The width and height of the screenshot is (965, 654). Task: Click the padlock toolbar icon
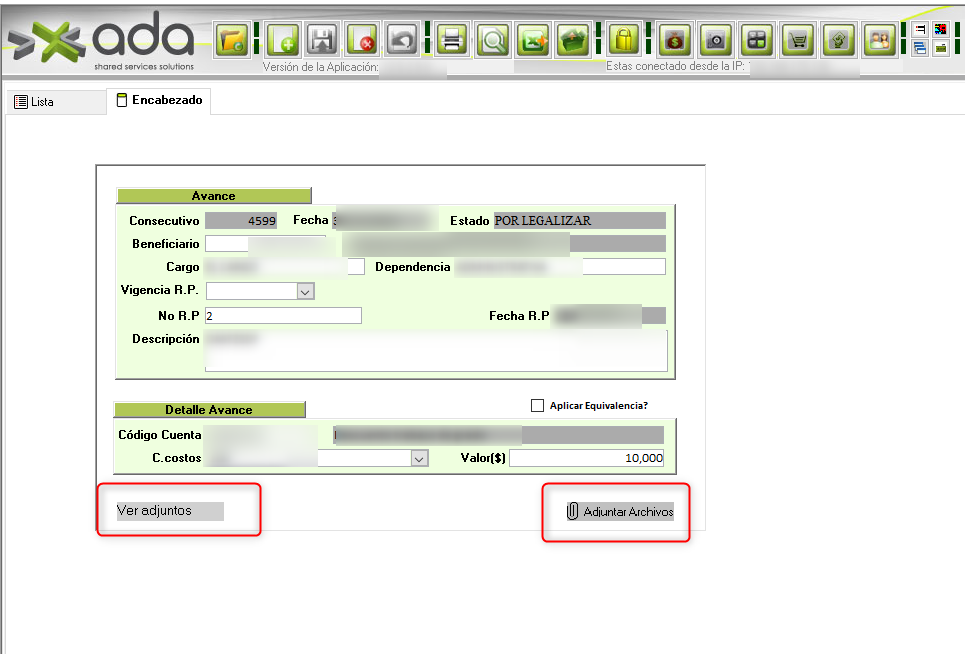point(624,40)
